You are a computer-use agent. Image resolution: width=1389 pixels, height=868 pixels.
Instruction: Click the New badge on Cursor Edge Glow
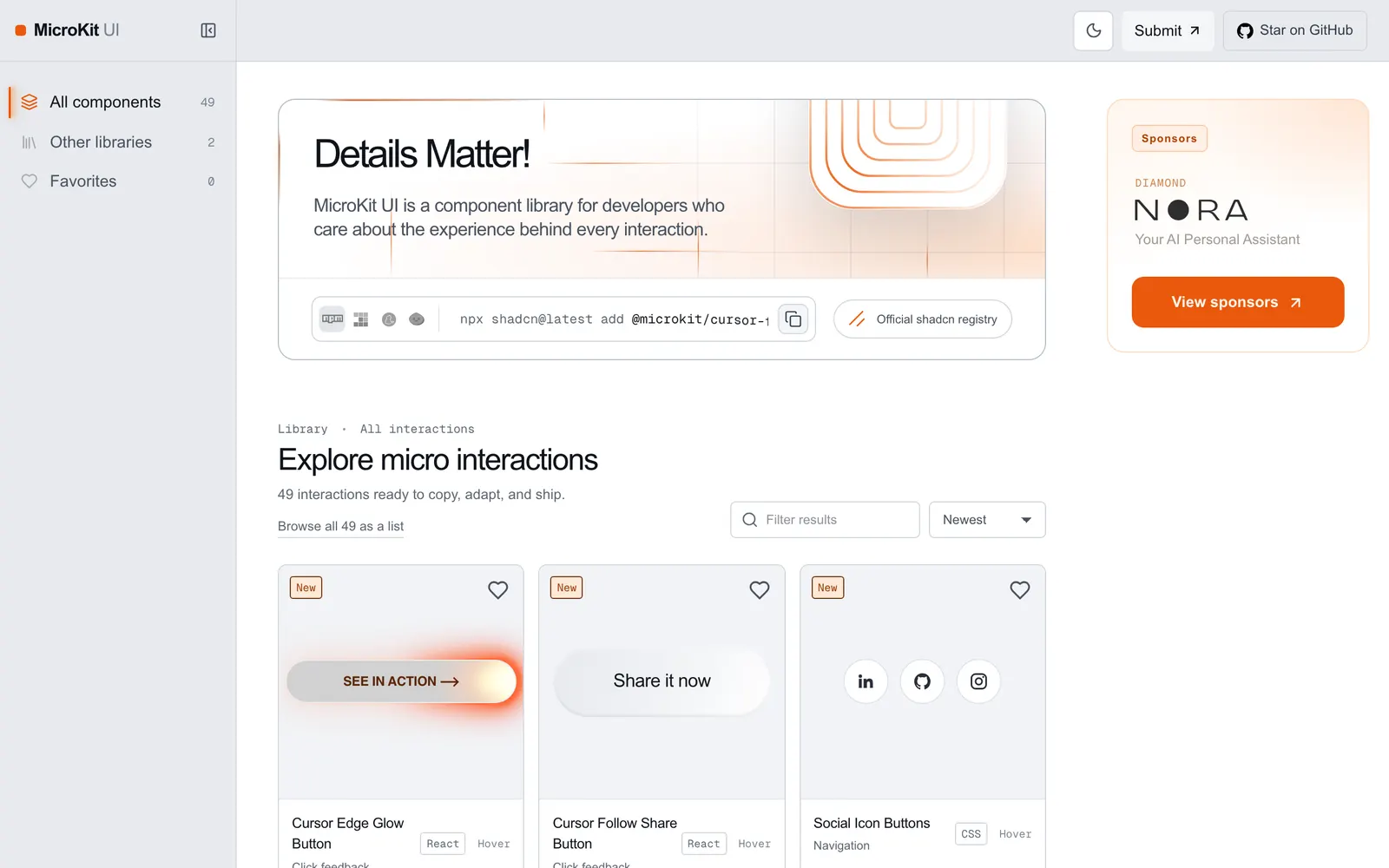coord(306,588)
